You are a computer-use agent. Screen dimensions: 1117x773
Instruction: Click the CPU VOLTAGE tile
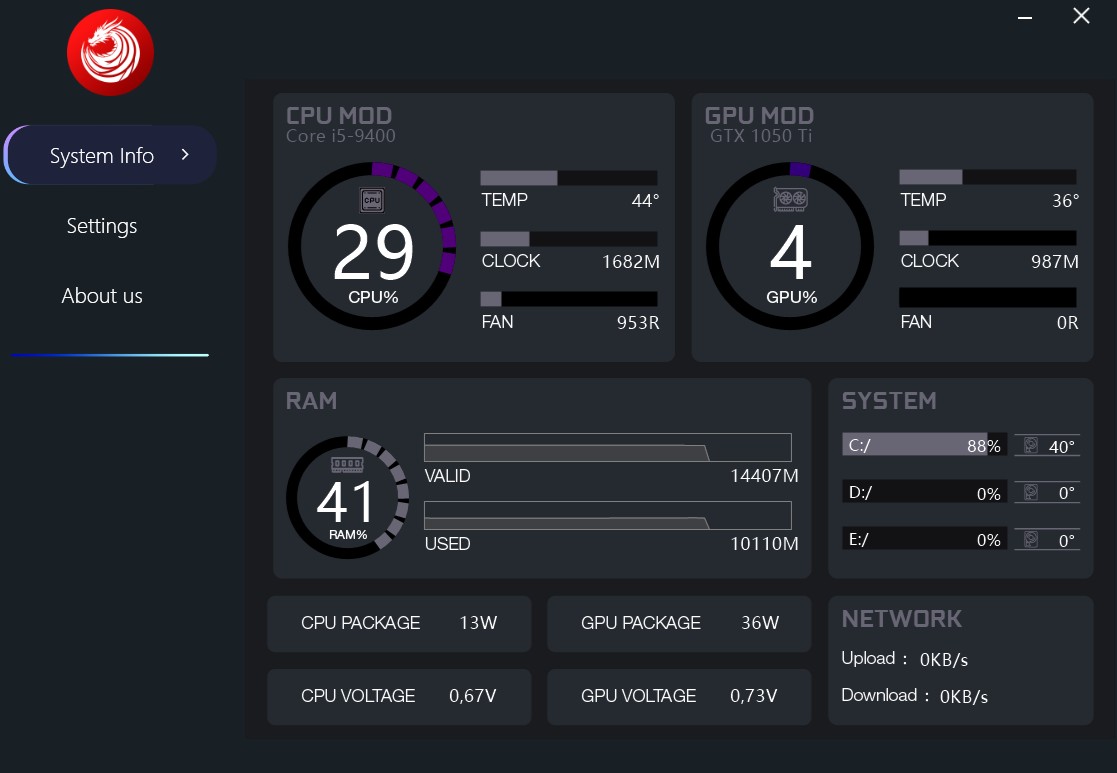pos(399,697)
